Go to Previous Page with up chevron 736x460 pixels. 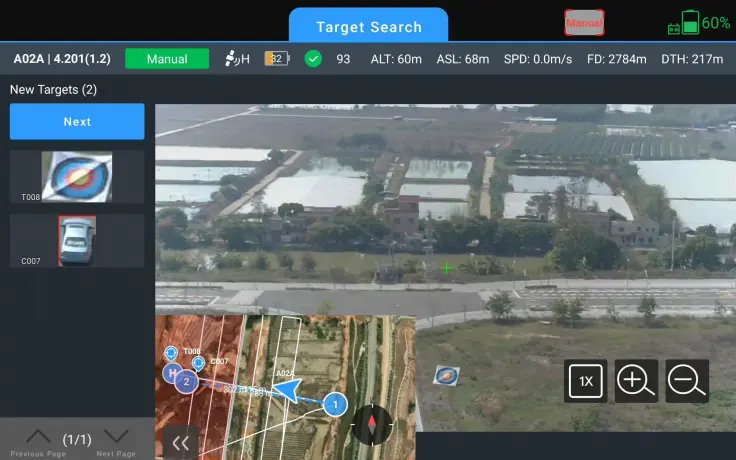[x=38, y=437]
